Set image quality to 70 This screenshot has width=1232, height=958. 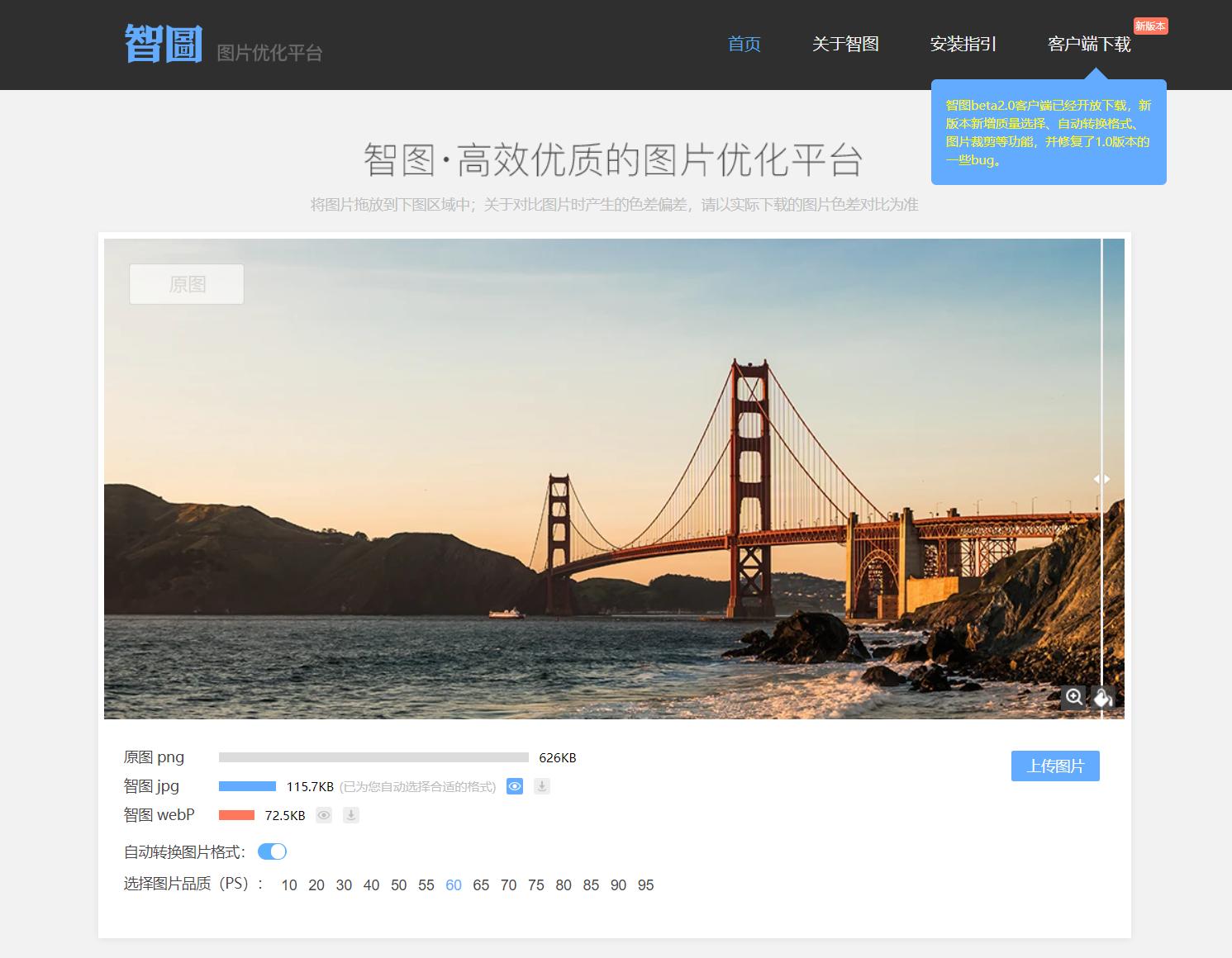tap(508, 885)
